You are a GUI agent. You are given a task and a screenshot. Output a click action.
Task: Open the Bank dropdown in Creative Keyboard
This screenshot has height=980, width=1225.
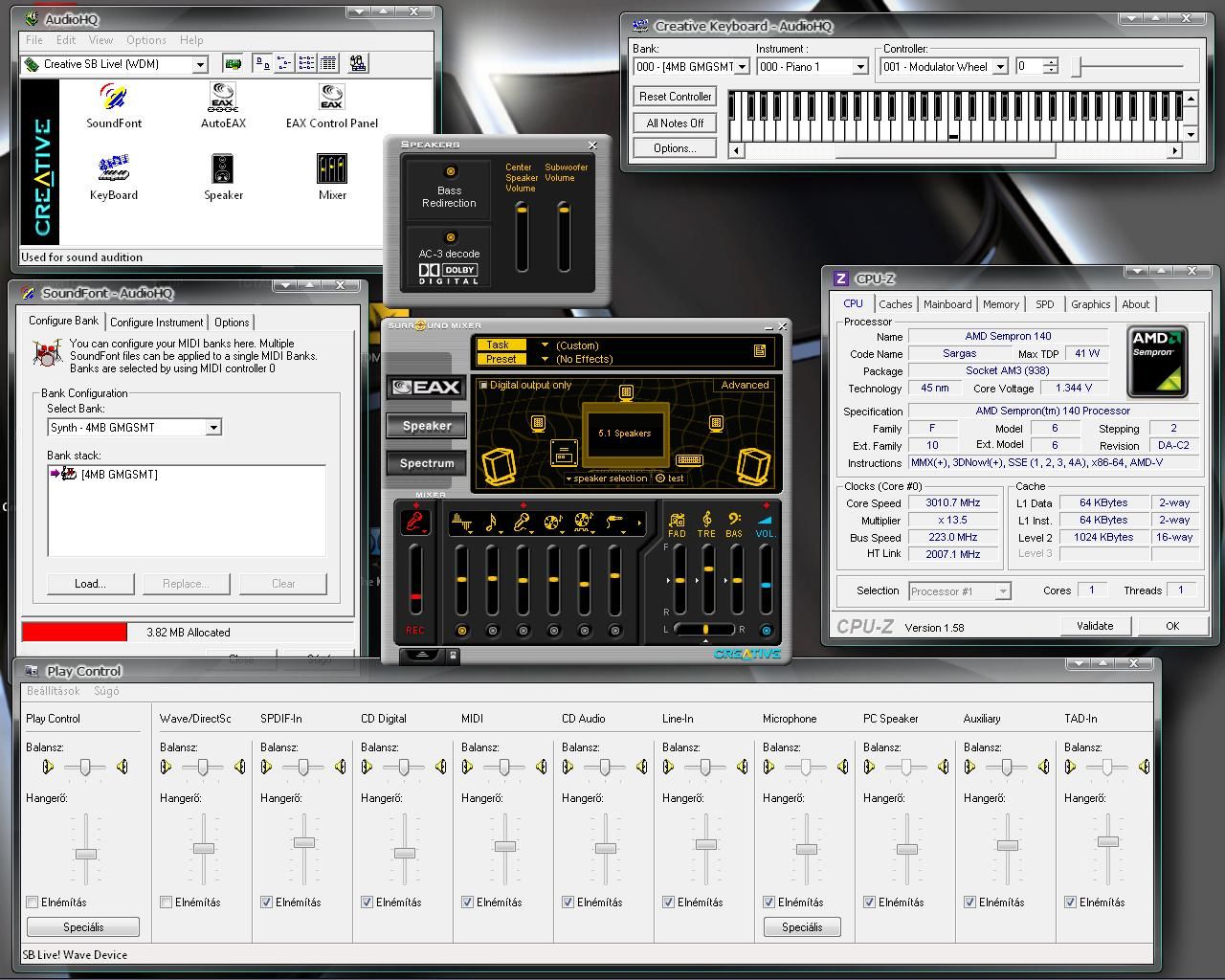pyautogui.click(x=742, y=67)
